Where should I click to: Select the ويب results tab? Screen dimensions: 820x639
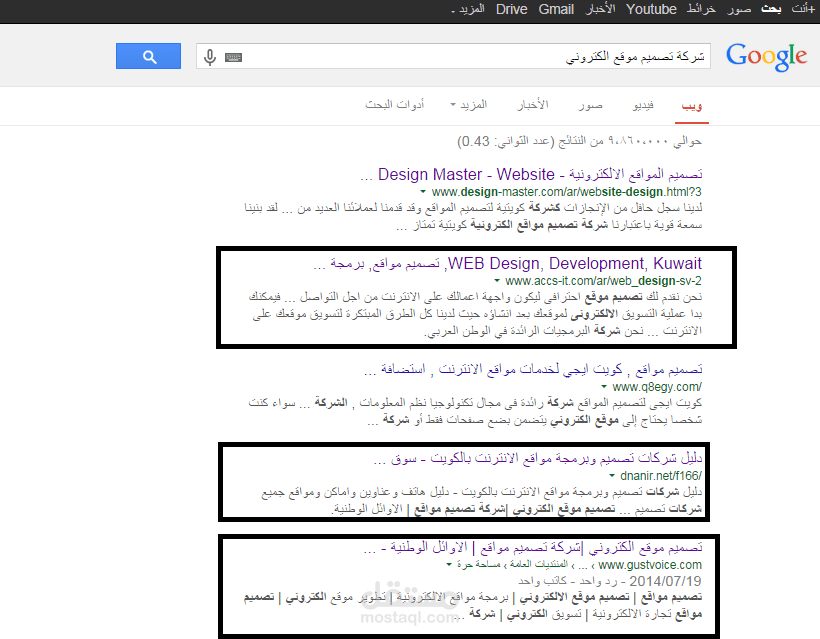[691, 106]
